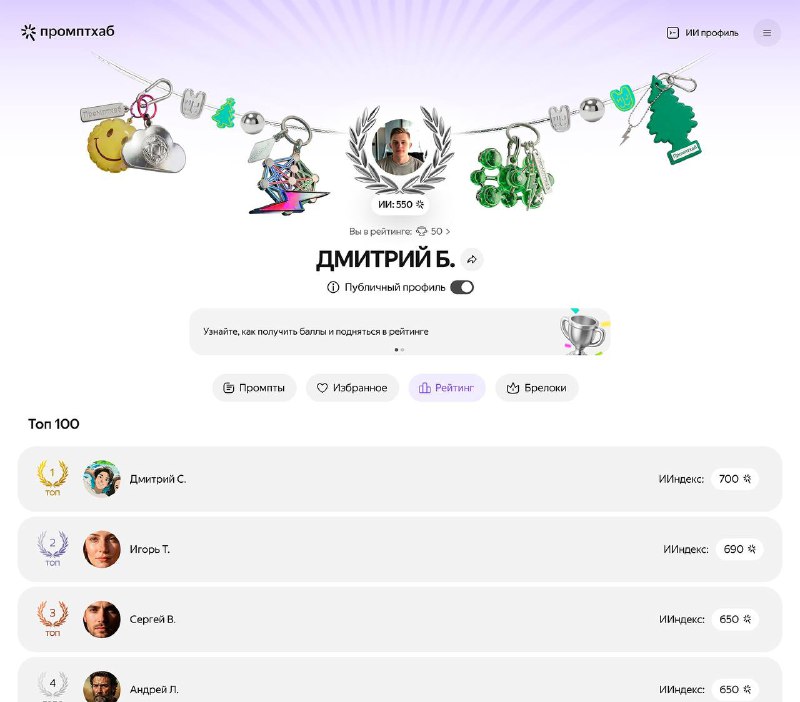The image size is (800, 702).
Task: Open the ИИ профиль link
Action: click(x=703, y=33)
